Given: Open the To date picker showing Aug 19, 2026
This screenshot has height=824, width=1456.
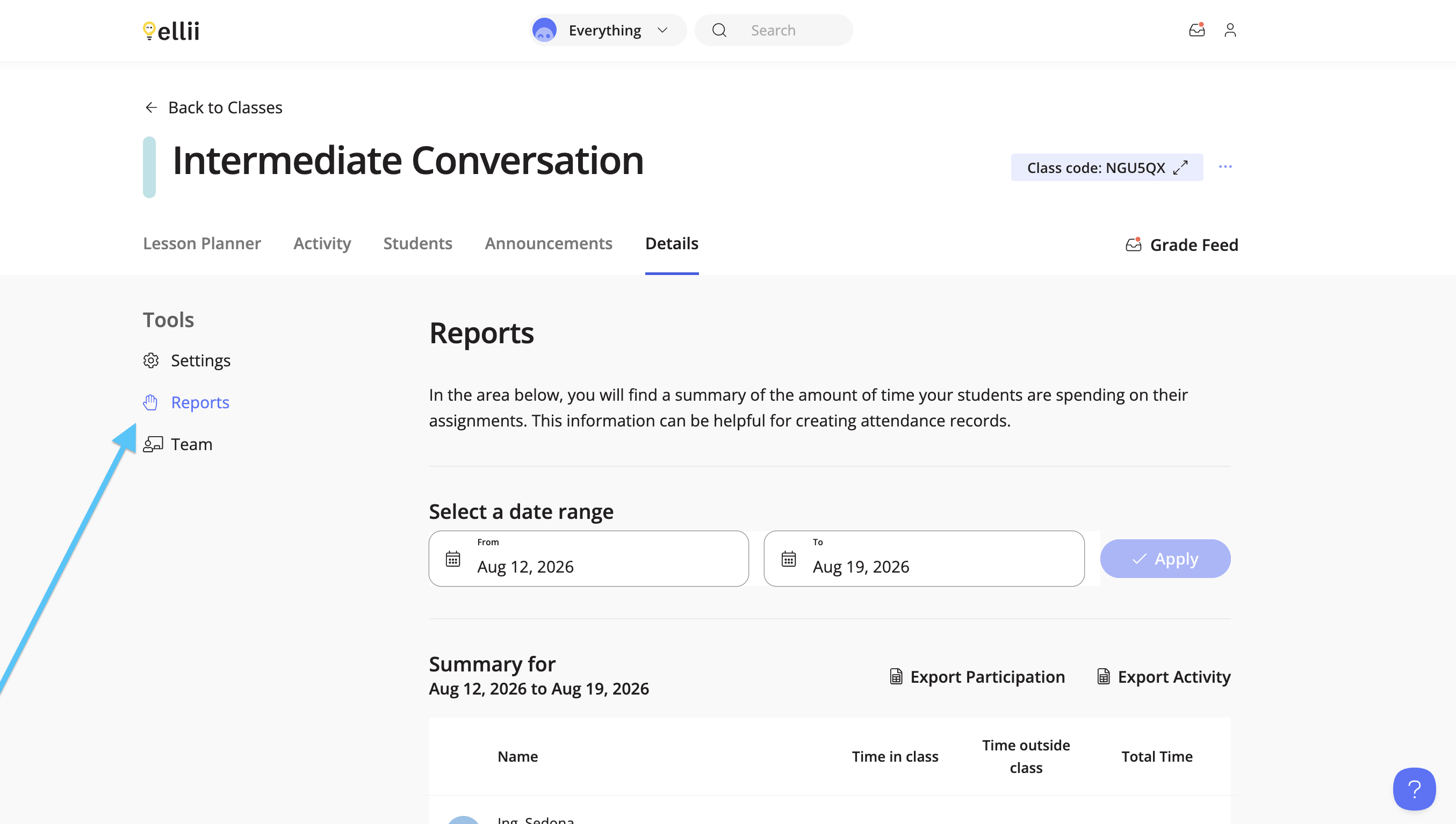Looking at the screenshot, I should tap(924, 559).
